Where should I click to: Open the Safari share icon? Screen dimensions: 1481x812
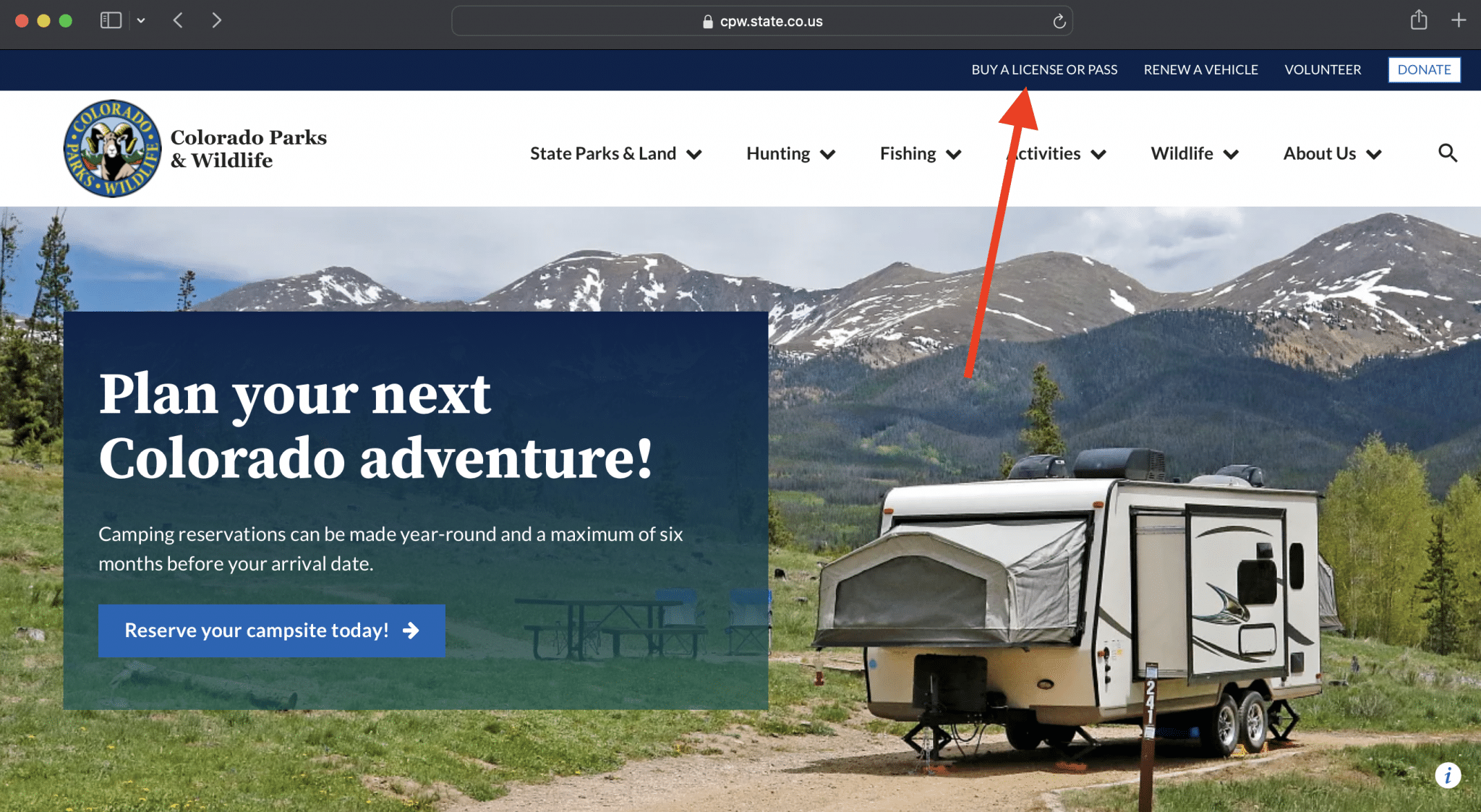1419,20
